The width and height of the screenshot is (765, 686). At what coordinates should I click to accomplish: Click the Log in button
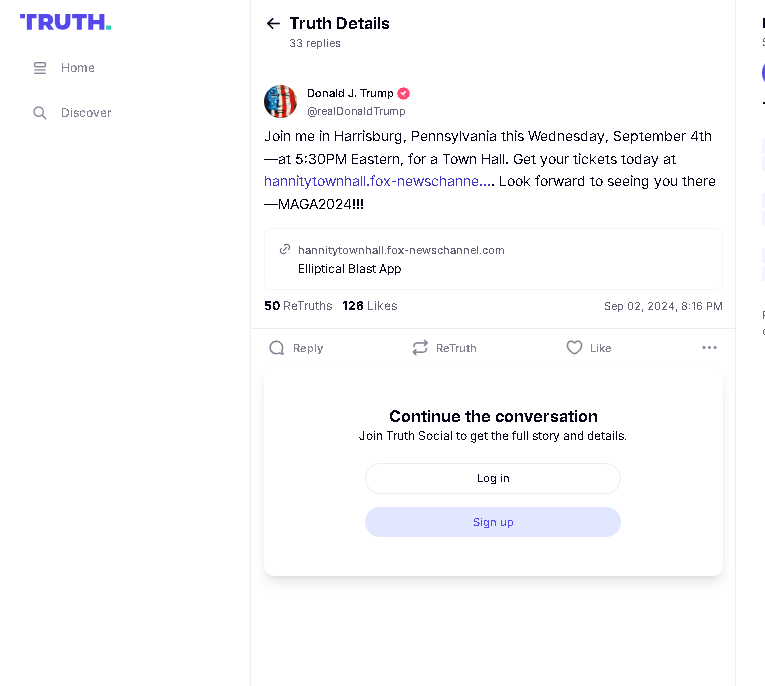coord(493,478)
